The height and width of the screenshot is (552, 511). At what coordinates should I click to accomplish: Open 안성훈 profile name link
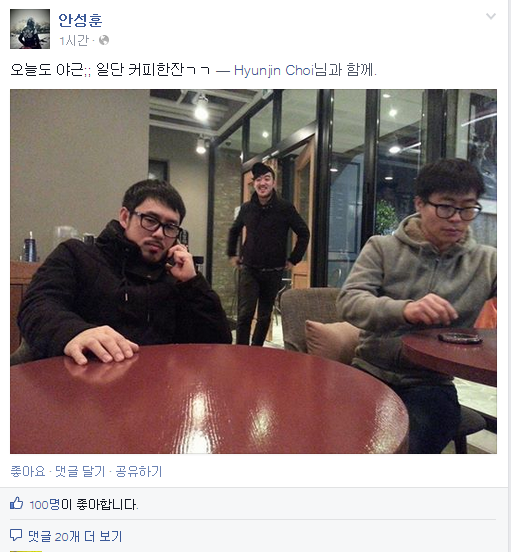tap(80, 20)
